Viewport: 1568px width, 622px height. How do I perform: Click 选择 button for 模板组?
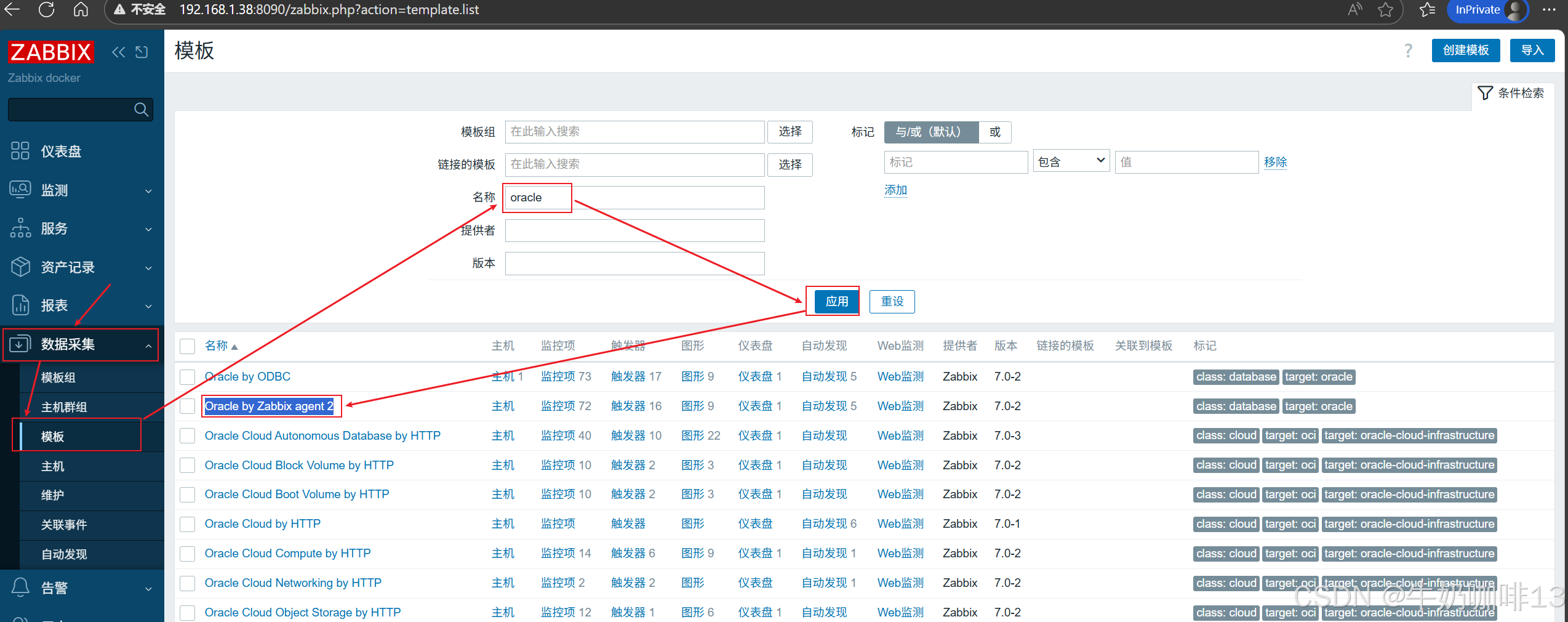790,132
